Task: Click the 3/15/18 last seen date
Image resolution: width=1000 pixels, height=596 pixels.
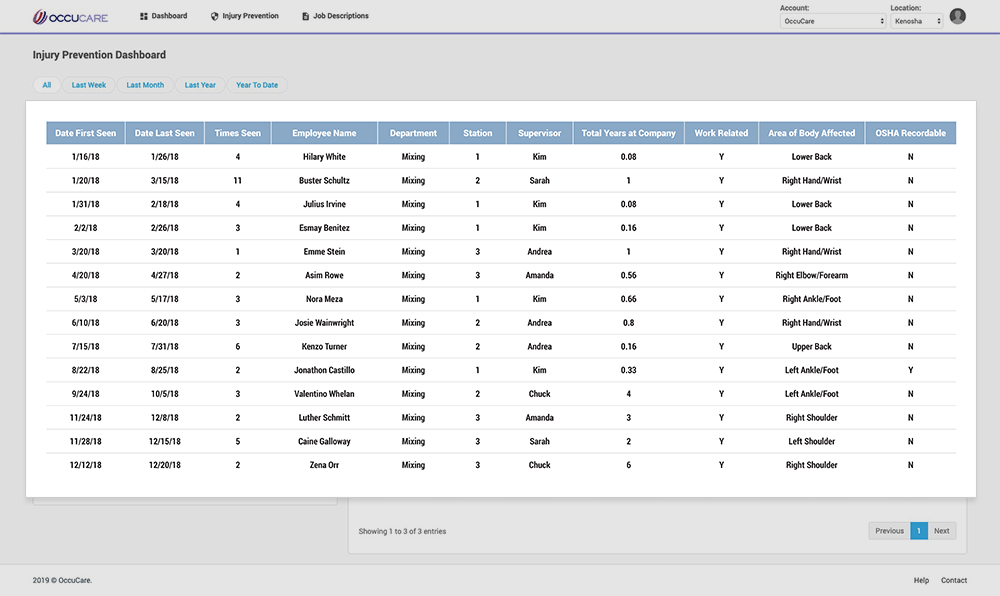Action: (x=165, y=180)
